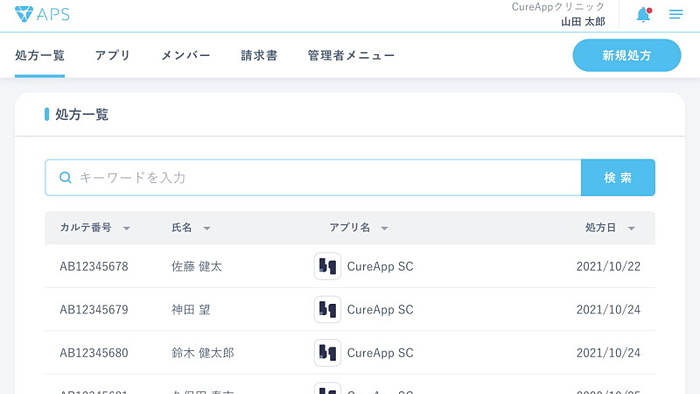Switch to 請求書 tab
The image size is (700, 394).
[x=259, y=55]
